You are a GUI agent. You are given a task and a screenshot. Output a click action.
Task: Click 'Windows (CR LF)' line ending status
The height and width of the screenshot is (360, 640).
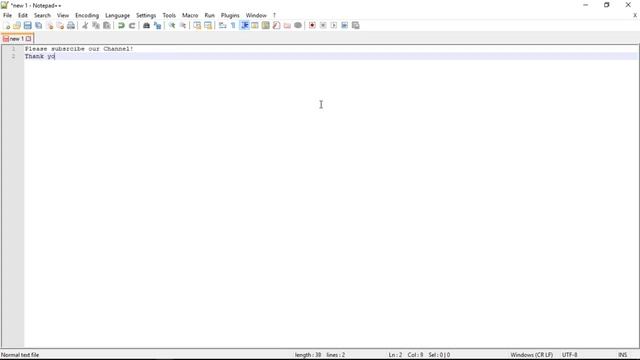point(531,355)
